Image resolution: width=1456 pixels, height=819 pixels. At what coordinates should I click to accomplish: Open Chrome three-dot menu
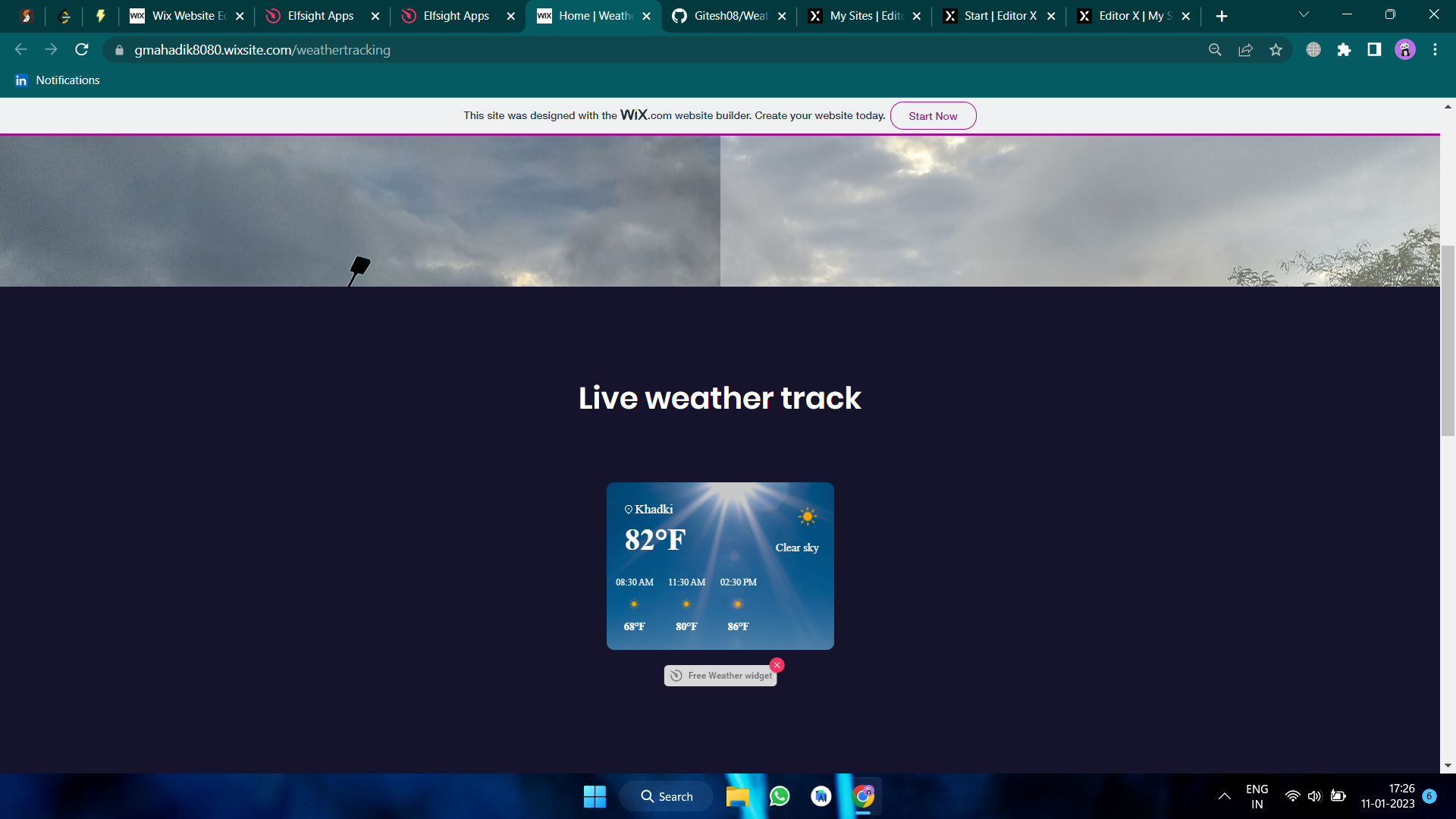click(1435, 50)
